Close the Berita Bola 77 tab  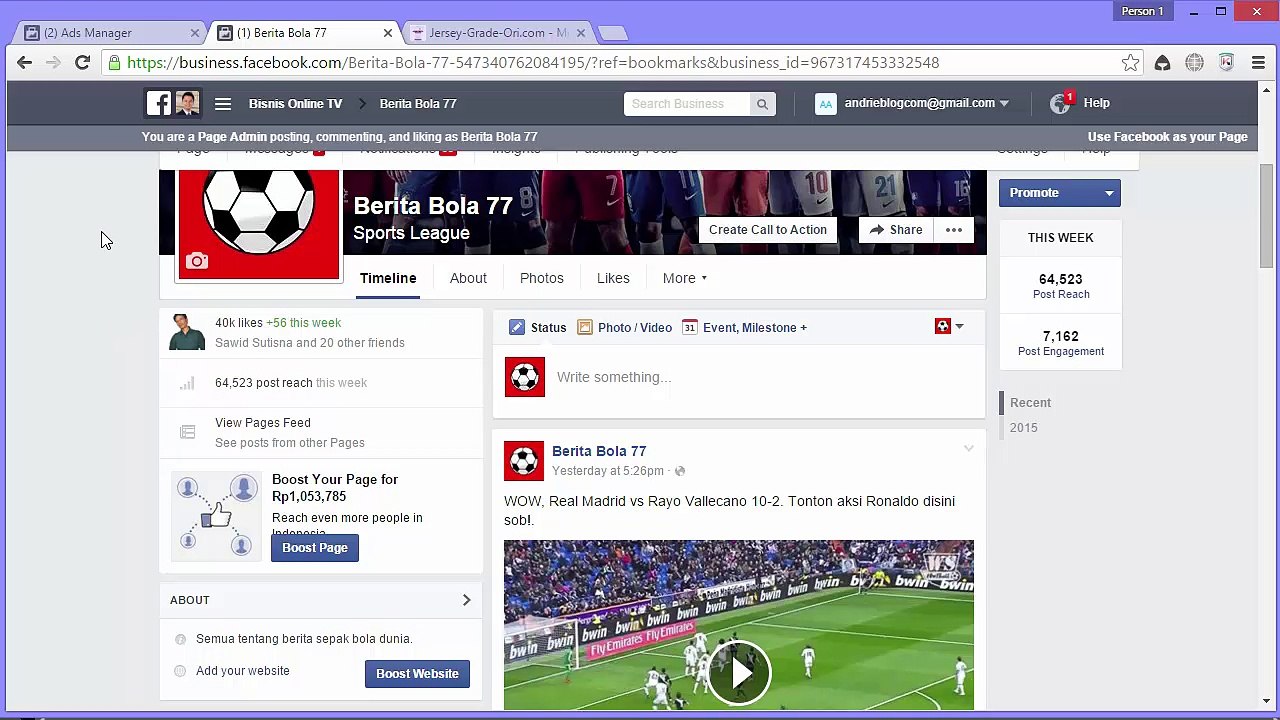(388, 33)
